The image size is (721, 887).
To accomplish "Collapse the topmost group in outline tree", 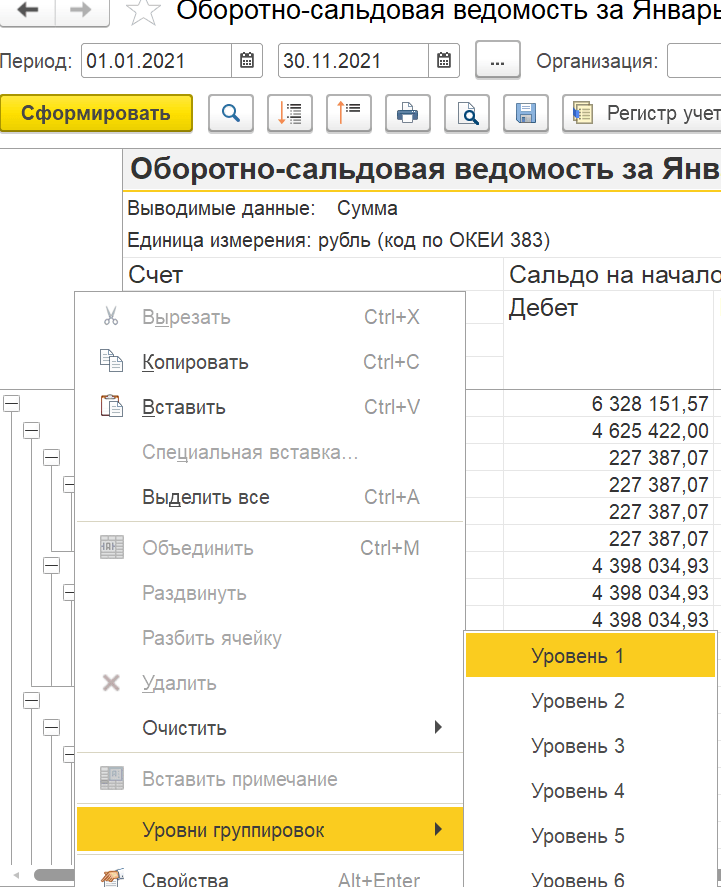I will coord(12,403).
